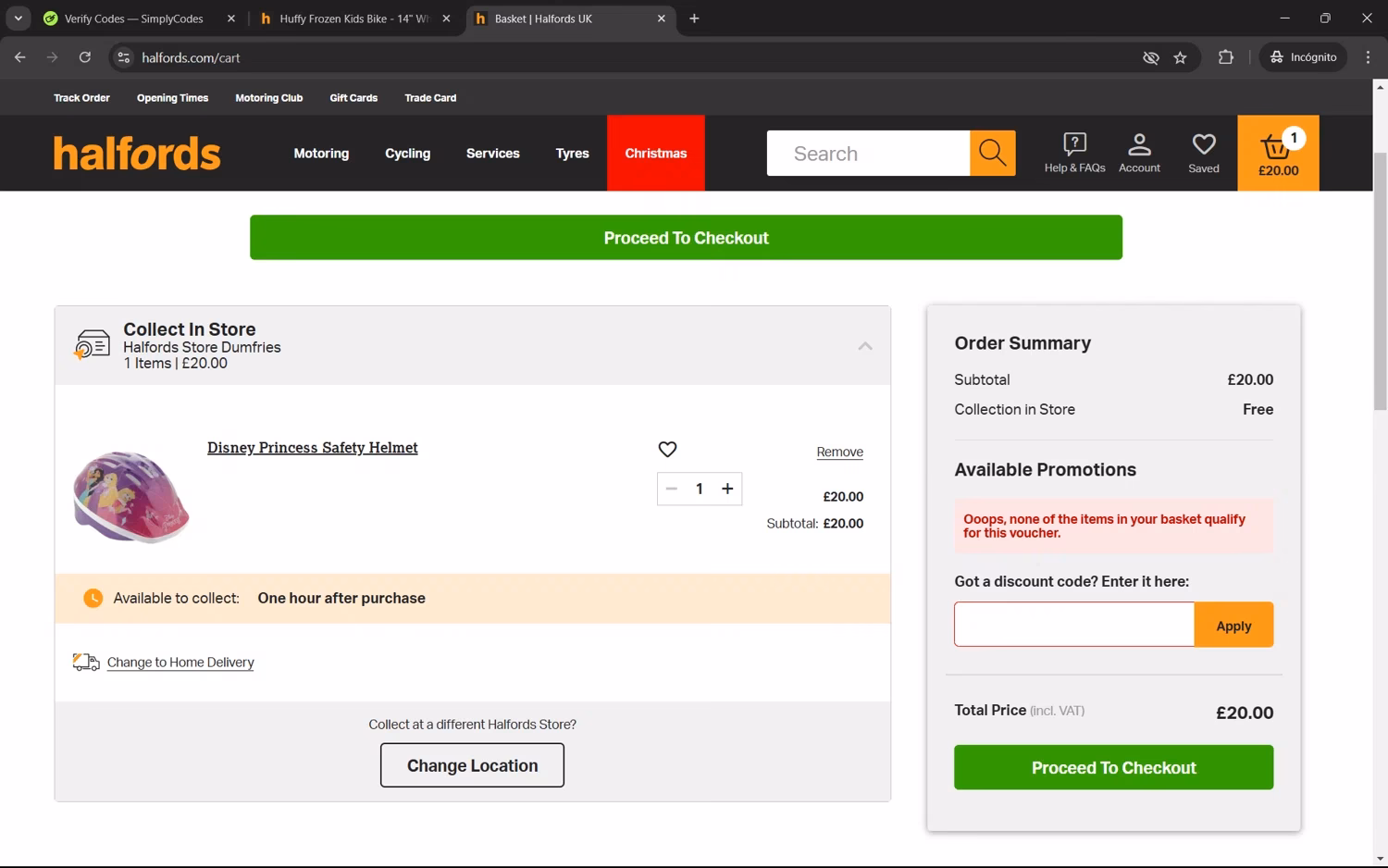Open Disney Princess Safety Helmet product link
Screen dimensions: 1388x868
[x=313, y=448]
